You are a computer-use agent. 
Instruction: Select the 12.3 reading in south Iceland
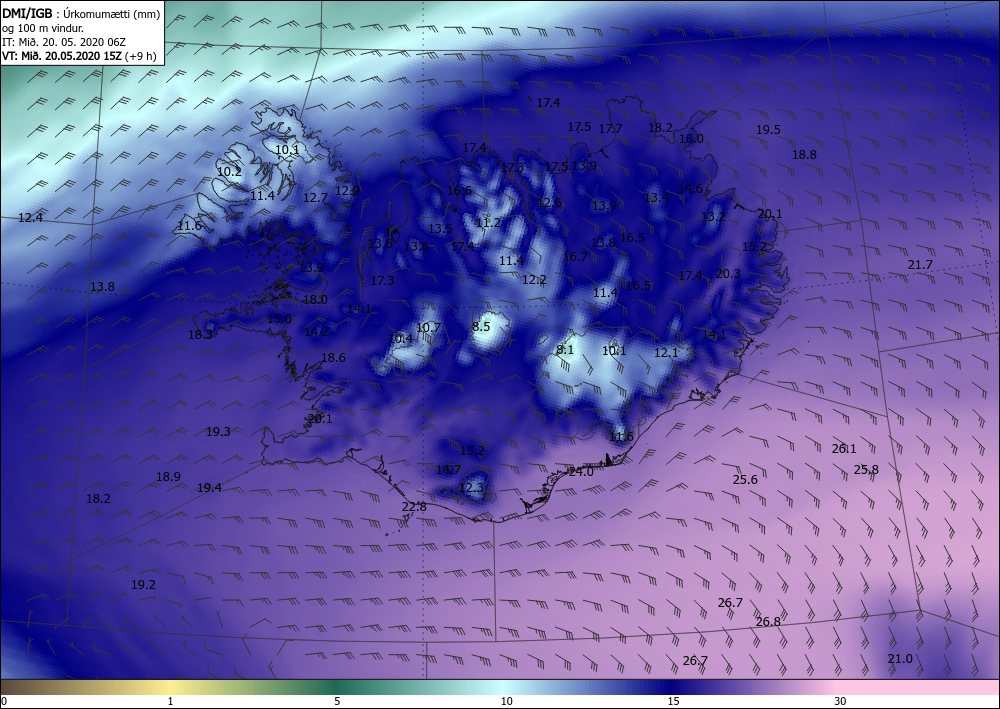[471, 488]
